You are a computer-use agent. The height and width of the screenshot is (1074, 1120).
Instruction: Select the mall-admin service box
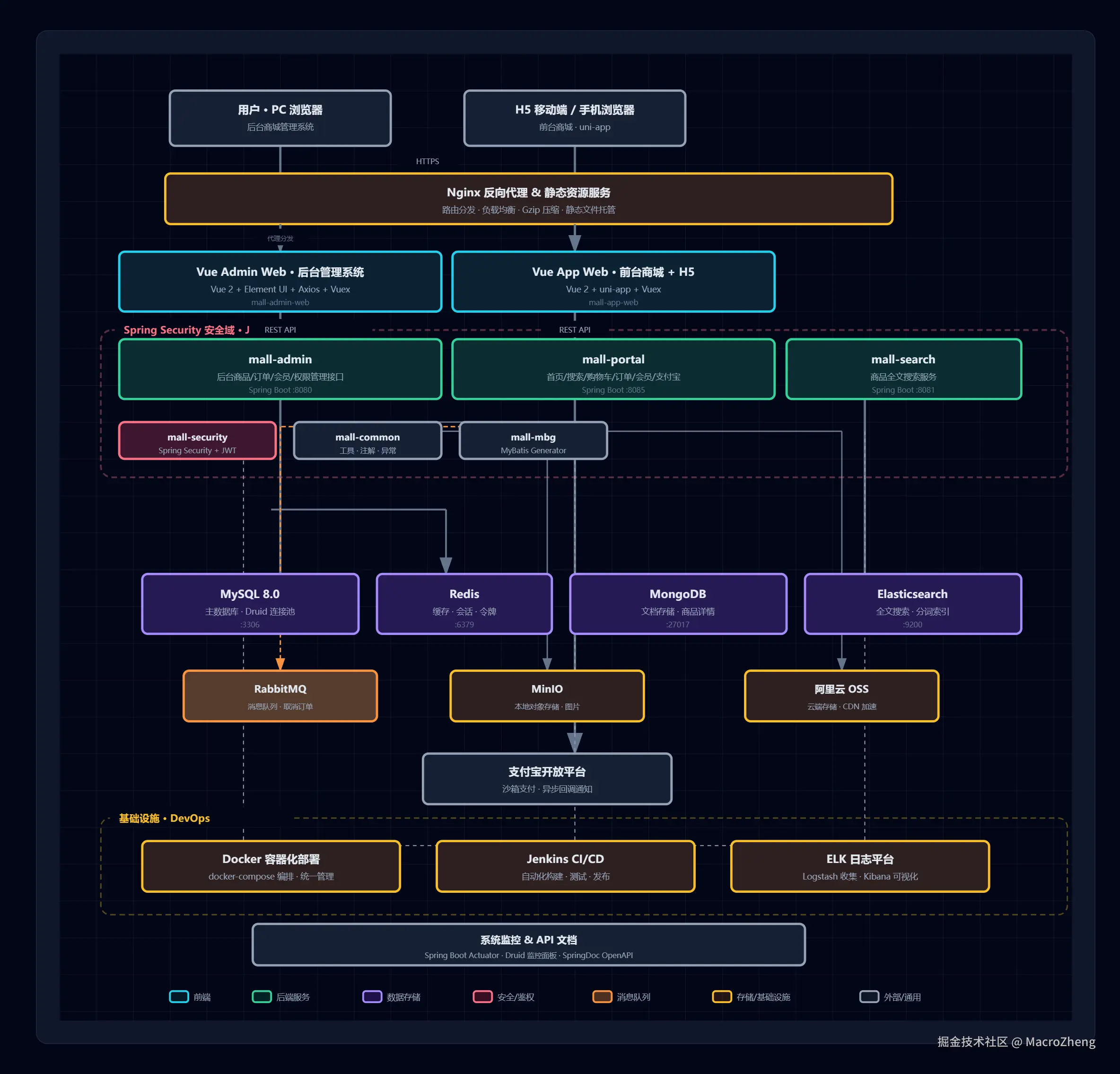pyautogui.click(x=280, y=369)
